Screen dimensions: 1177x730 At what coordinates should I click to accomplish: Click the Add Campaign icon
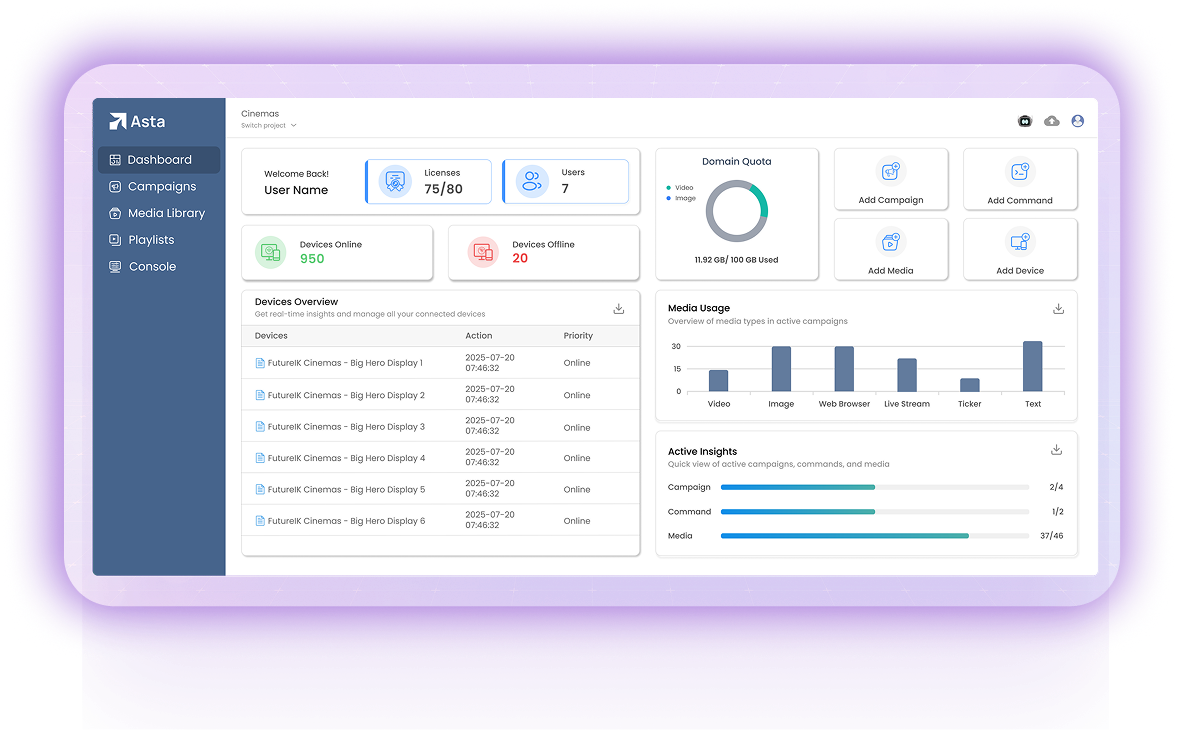pyautogui.click(x=890, y=172)
